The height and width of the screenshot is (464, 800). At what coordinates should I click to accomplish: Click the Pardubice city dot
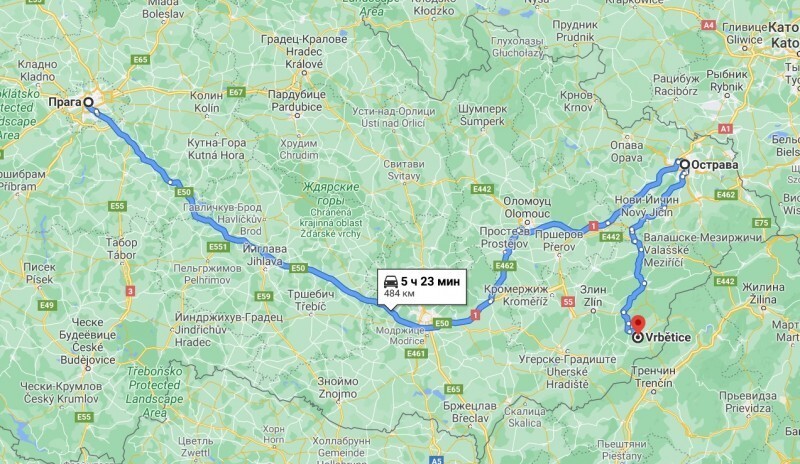(x=297, y=116)
